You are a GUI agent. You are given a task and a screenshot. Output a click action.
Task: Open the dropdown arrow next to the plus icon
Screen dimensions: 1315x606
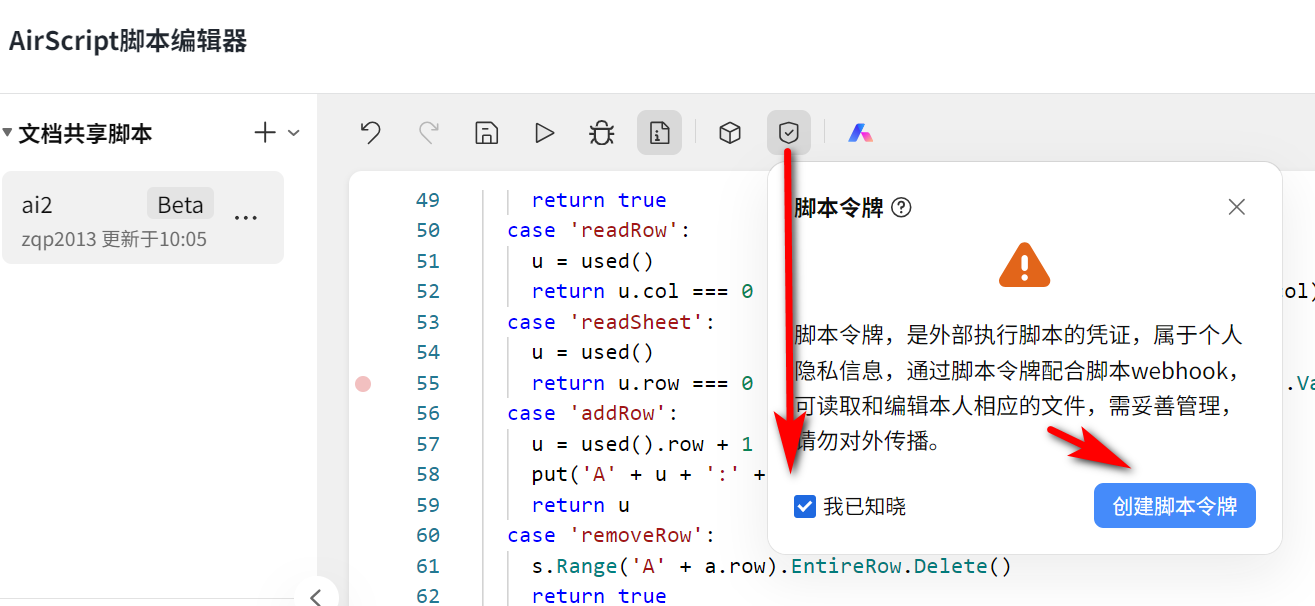294,133
